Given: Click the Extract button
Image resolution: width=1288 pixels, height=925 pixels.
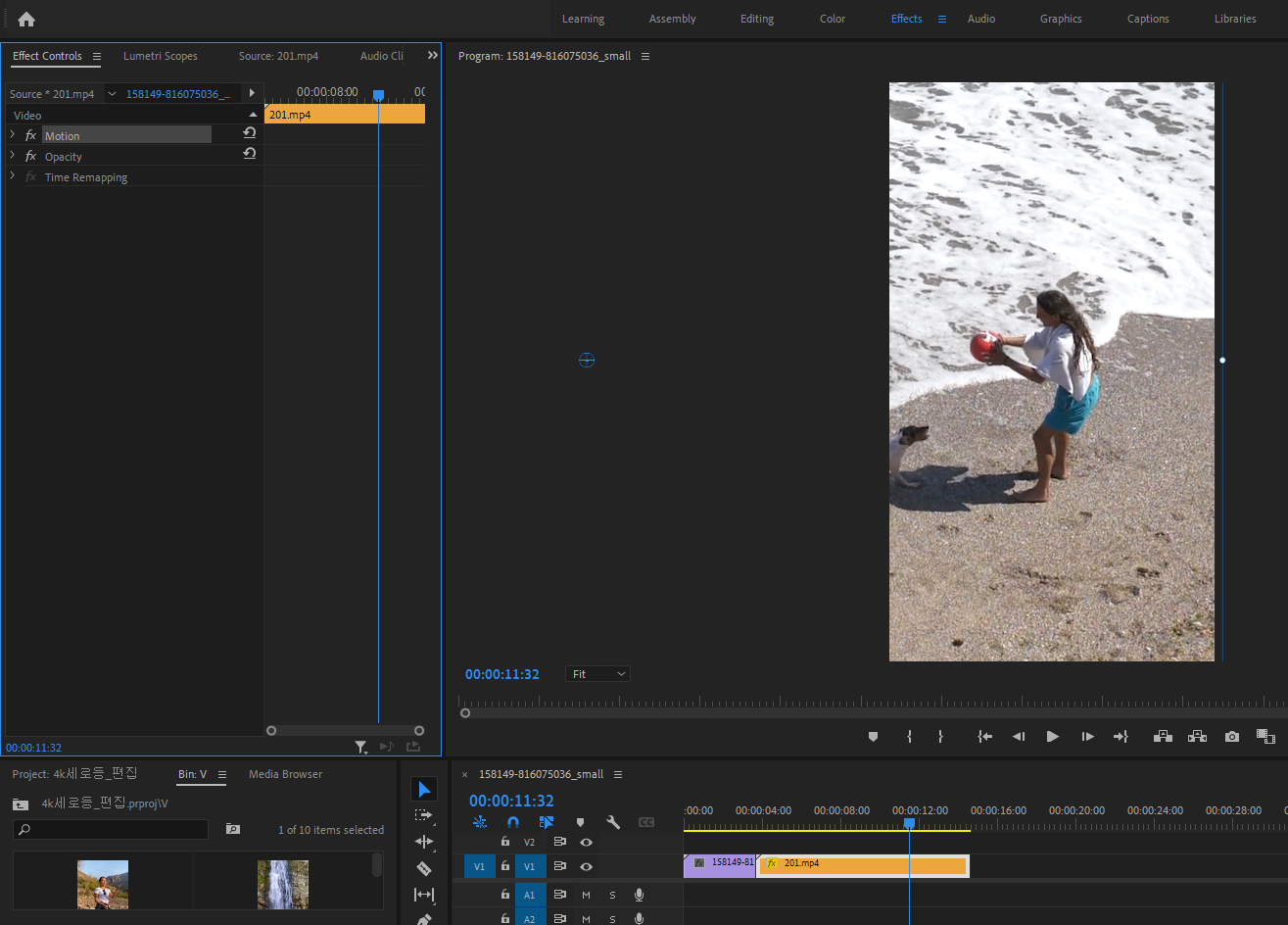Looking at the screenshot, I should point(1197,737).
